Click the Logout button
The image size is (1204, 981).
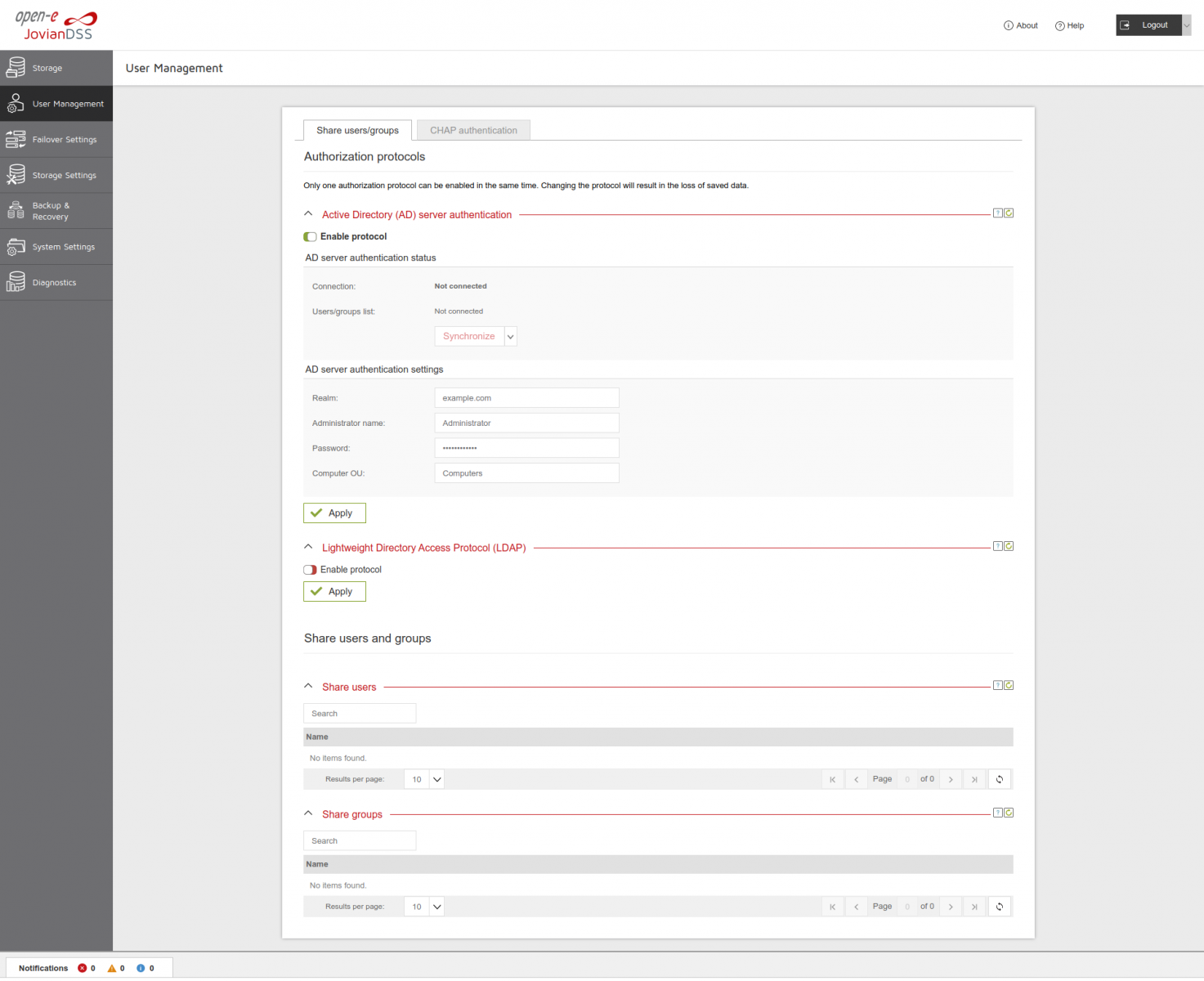tap(1148, 25)
